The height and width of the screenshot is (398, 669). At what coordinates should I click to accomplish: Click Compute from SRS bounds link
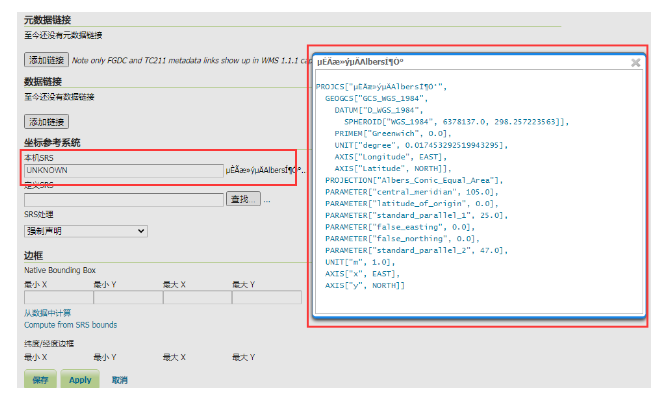[70, 325]
